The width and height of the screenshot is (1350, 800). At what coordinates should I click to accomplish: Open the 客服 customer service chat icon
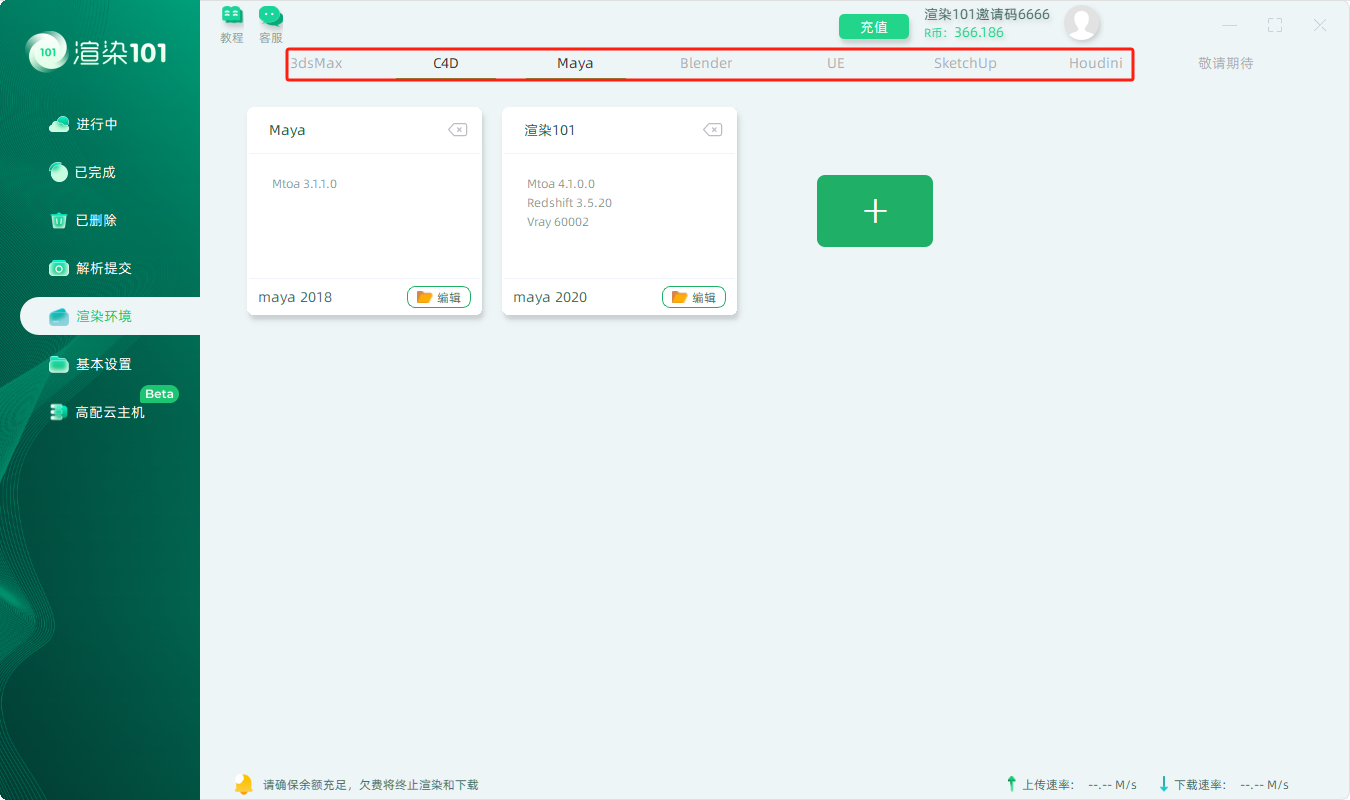pyautogui.click(x=271, y=24)
